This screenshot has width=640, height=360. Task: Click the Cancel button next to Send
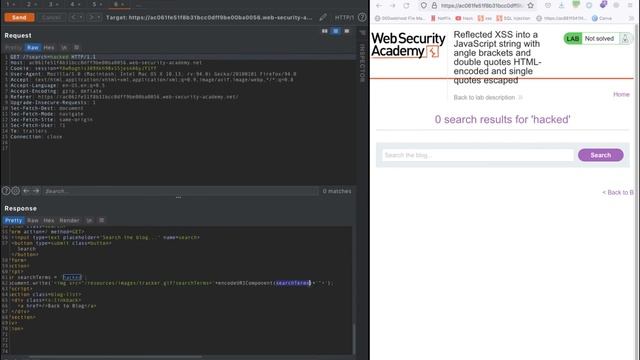point(52,18)
